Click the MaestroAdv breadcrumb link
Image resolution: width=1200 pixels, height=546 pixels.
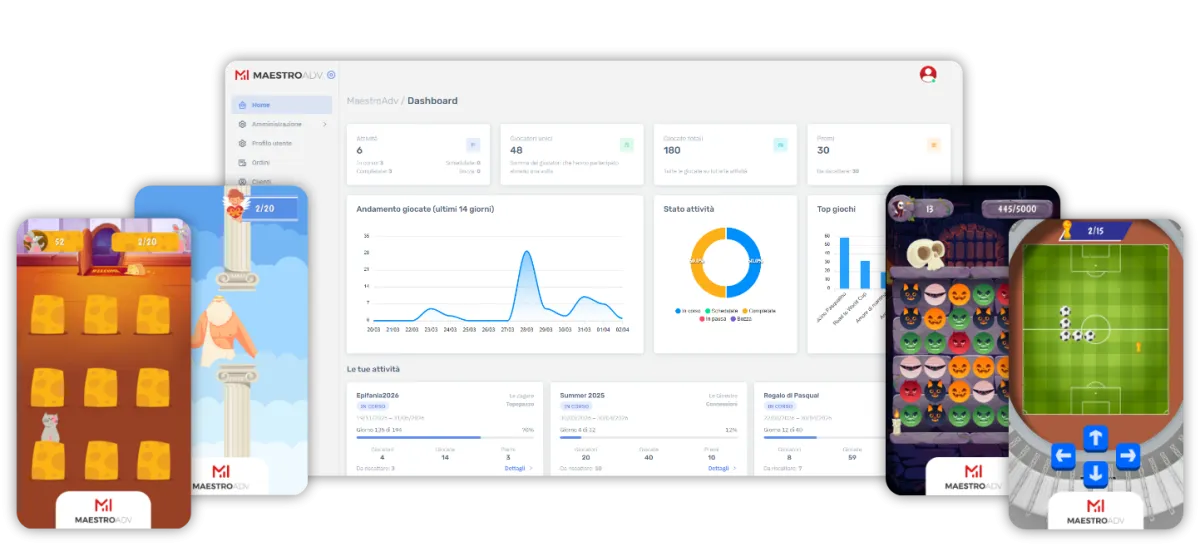click(372, 101)
